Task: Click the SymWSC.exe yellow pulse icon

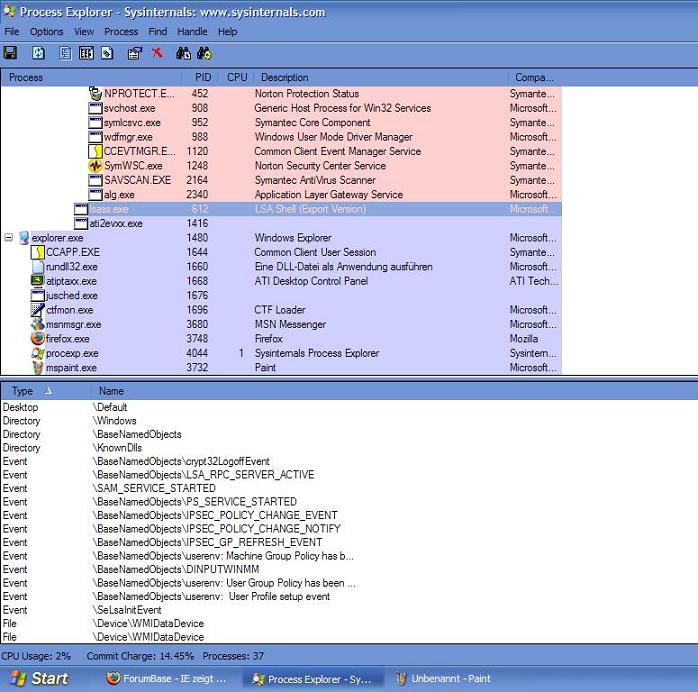Action: pos(95,166)
